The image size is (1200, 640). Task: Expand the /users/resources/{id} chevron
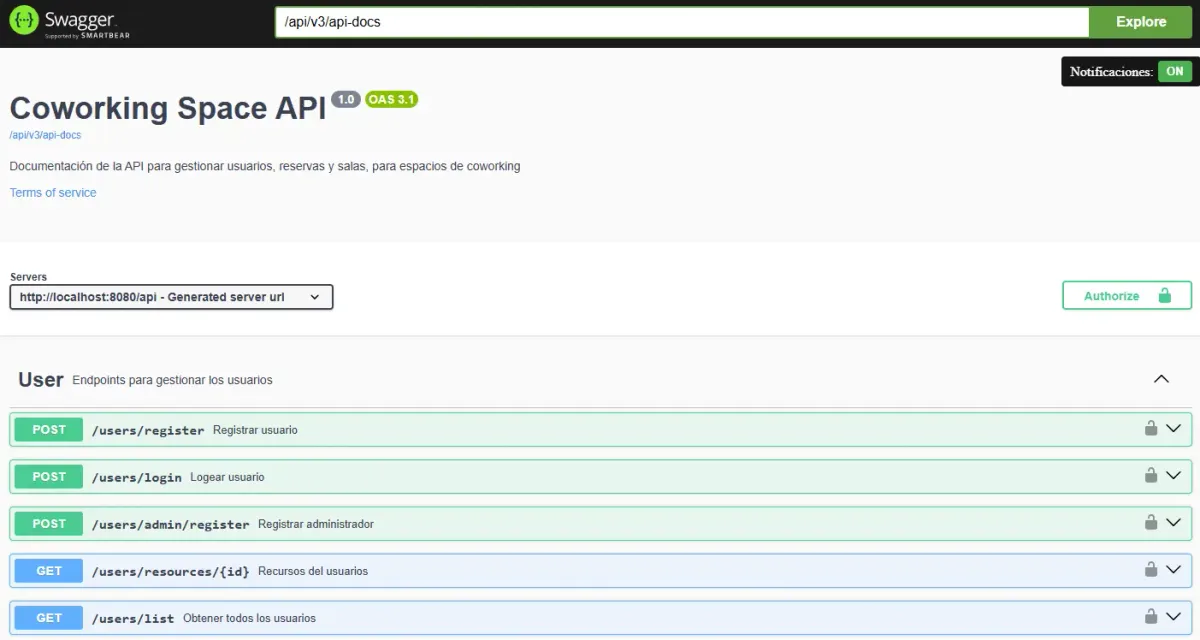[x=1174, y=570]
